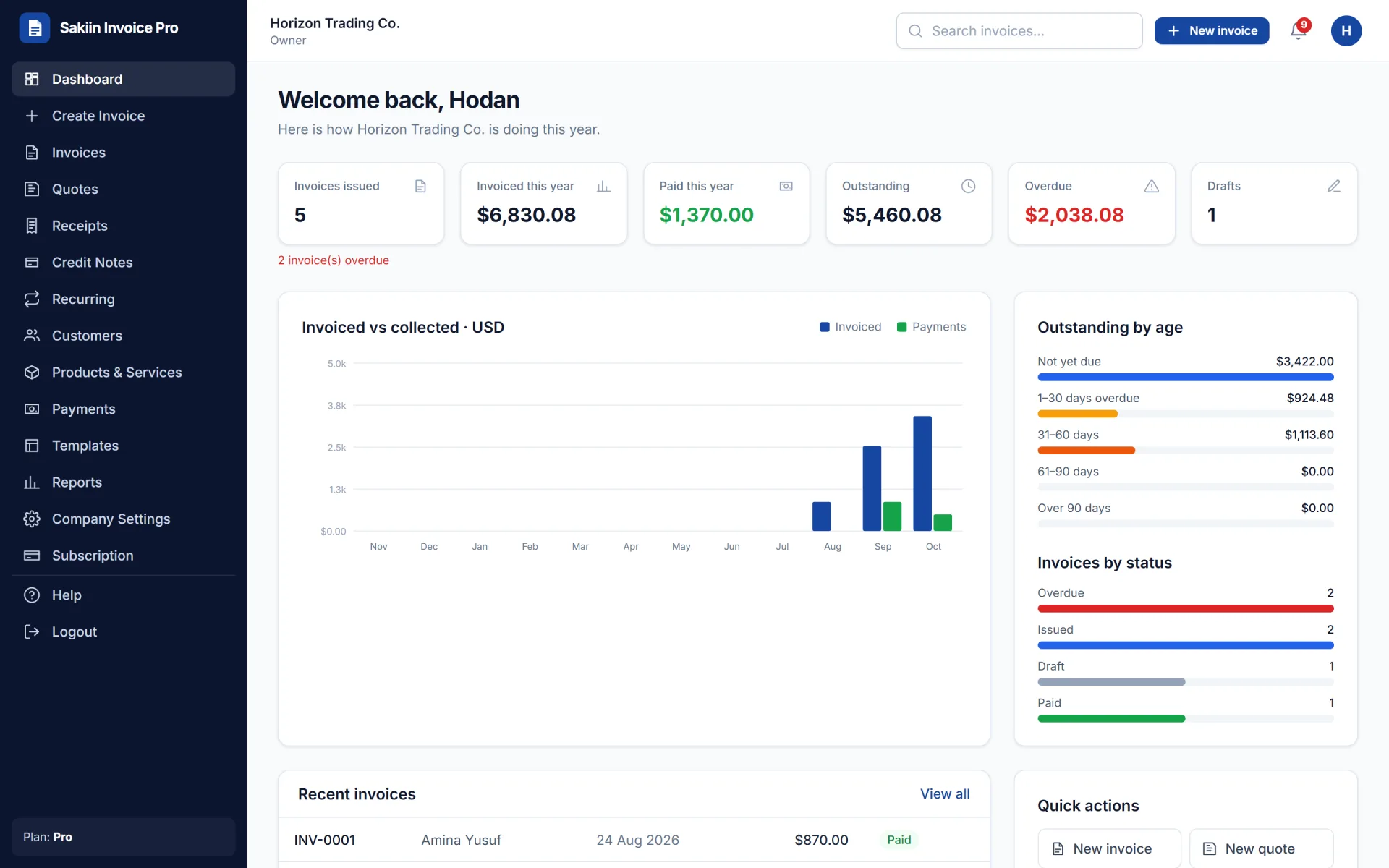Click the Reports bar chart icon

pos(32,482)
